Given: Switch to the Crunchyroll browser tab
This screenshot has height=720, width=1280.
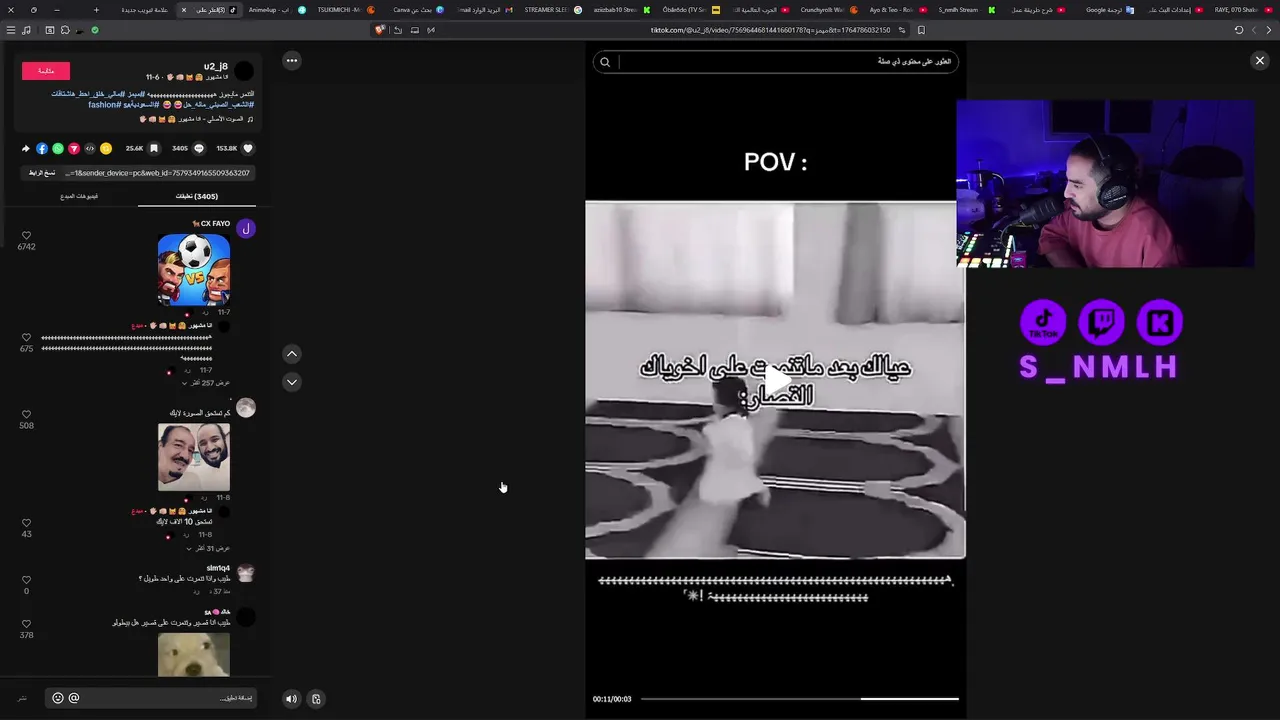Looking at the screenshot, I should click(x=827, y=10).
